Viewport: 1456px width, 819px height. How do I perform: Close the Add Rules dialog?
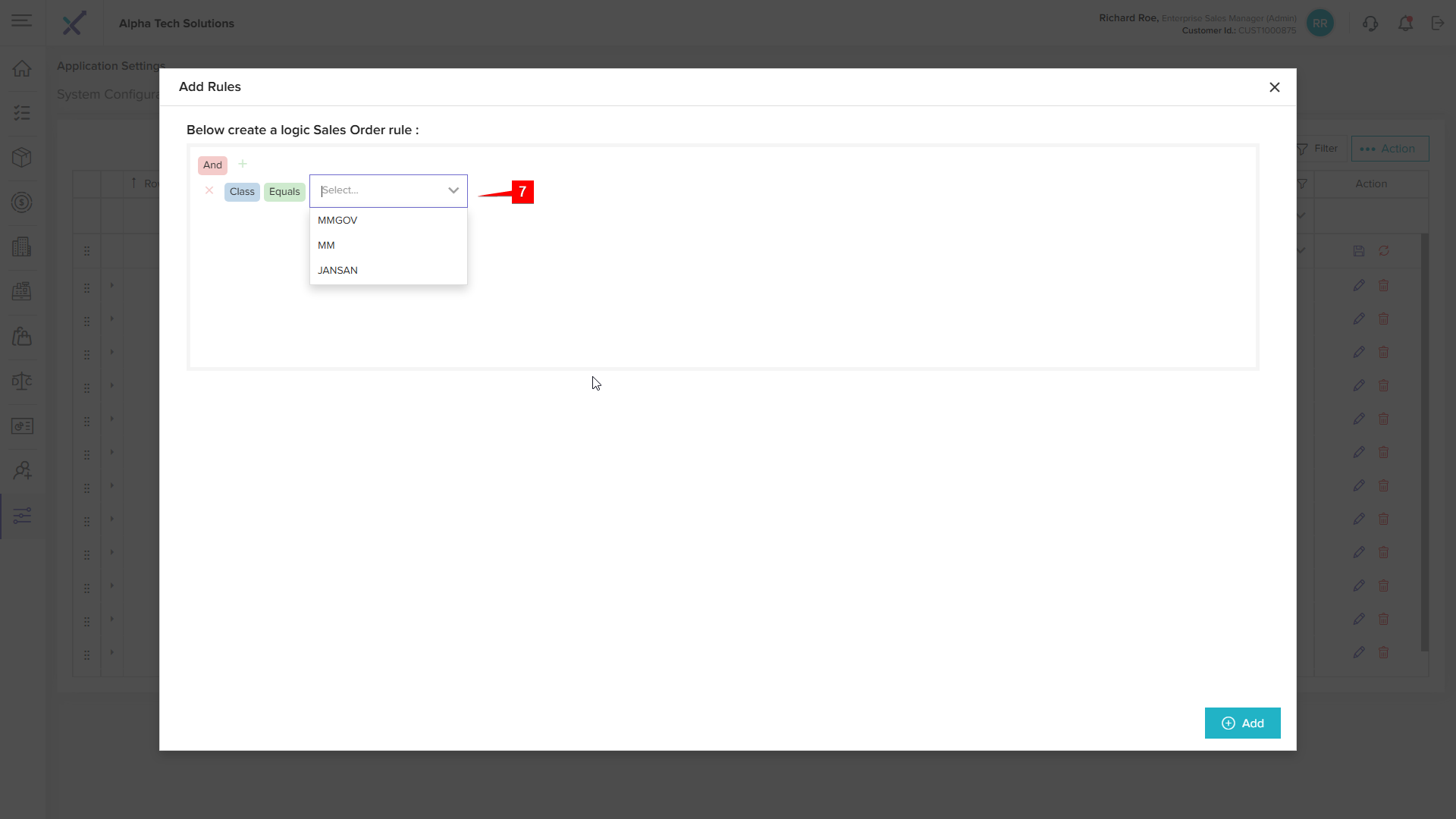(1275, 87)
